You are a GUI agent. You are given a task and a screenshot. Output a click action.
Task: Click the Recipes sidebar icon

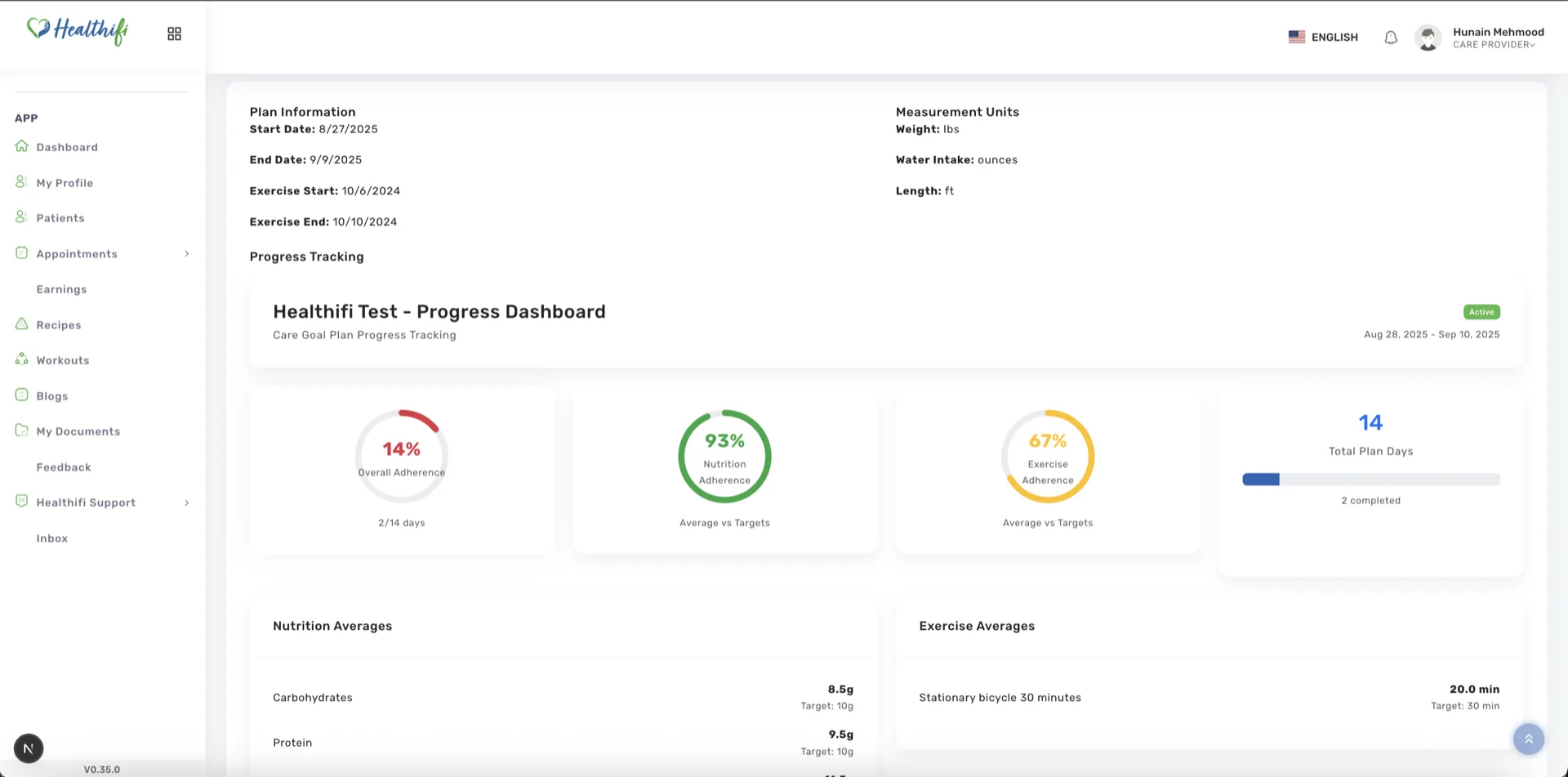[x=22, y=324]
